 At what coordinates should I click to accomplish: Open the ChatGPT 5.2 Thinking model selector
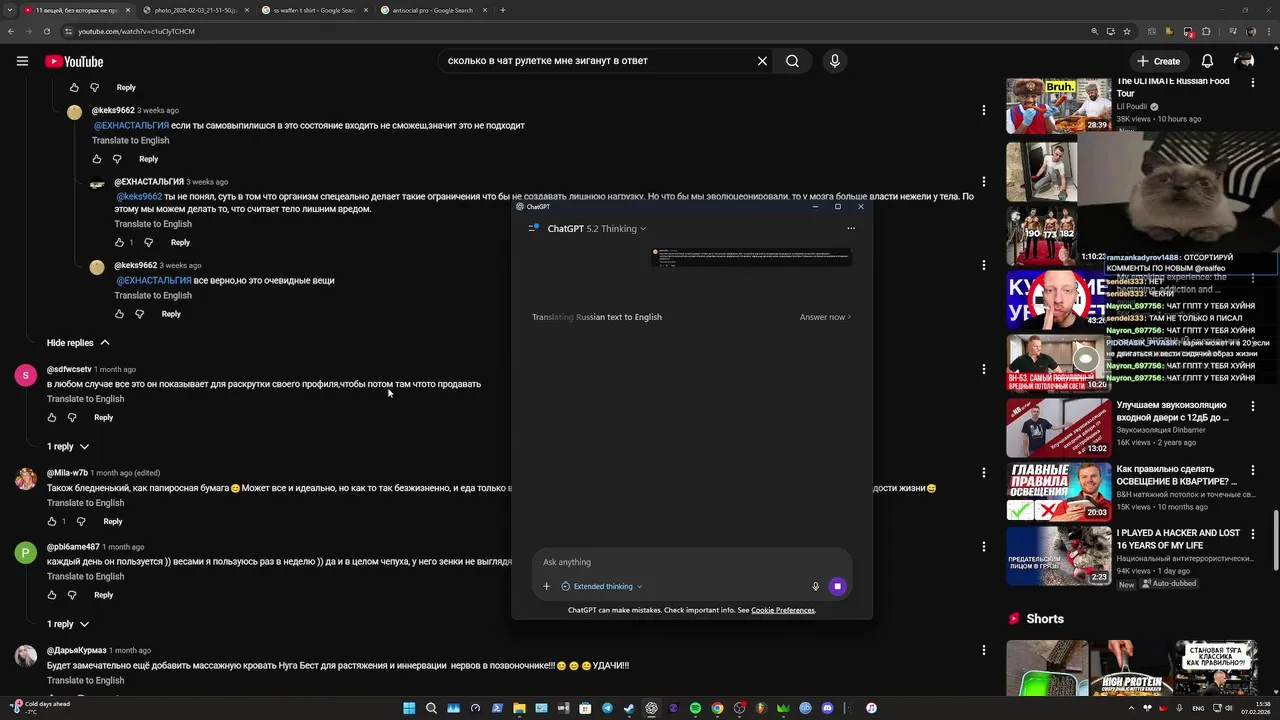coord(596,229)
